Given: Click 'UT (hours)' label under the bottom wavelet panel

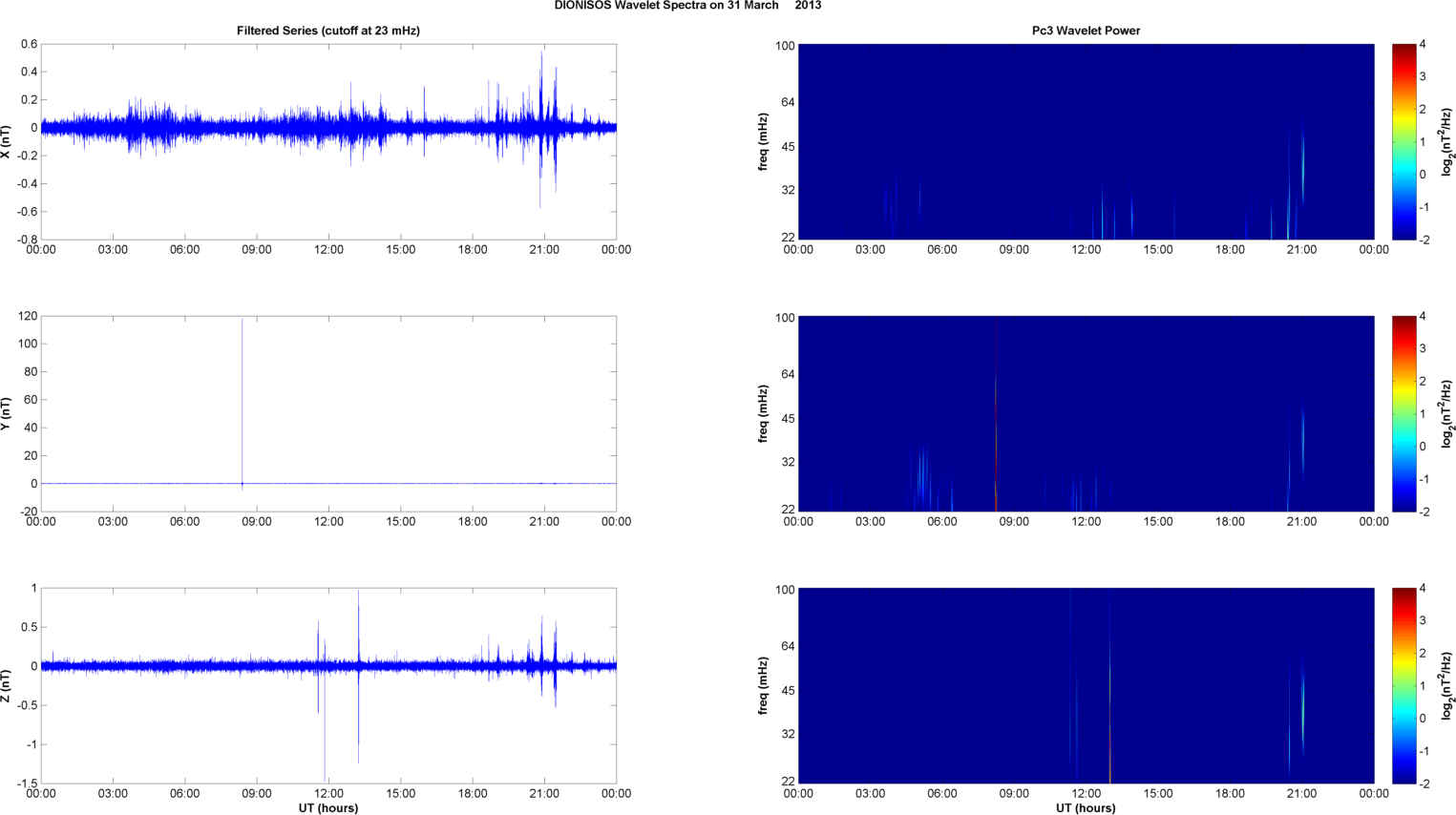Looking at the screenshot, I should (x=1086, y=807).
